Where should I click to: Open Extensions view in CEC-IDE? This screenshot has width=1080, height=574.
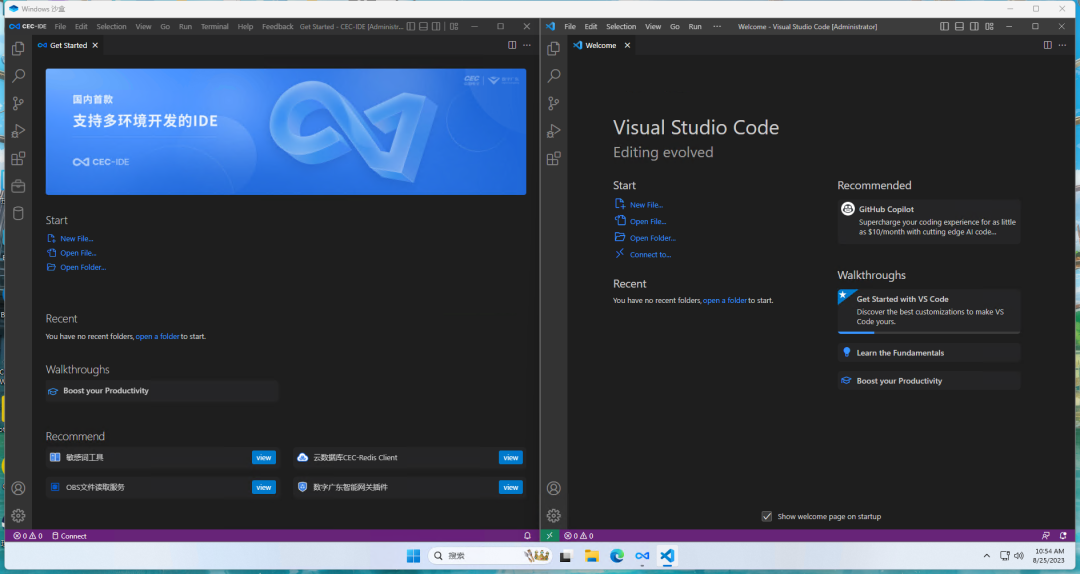(x=19, y=158)
